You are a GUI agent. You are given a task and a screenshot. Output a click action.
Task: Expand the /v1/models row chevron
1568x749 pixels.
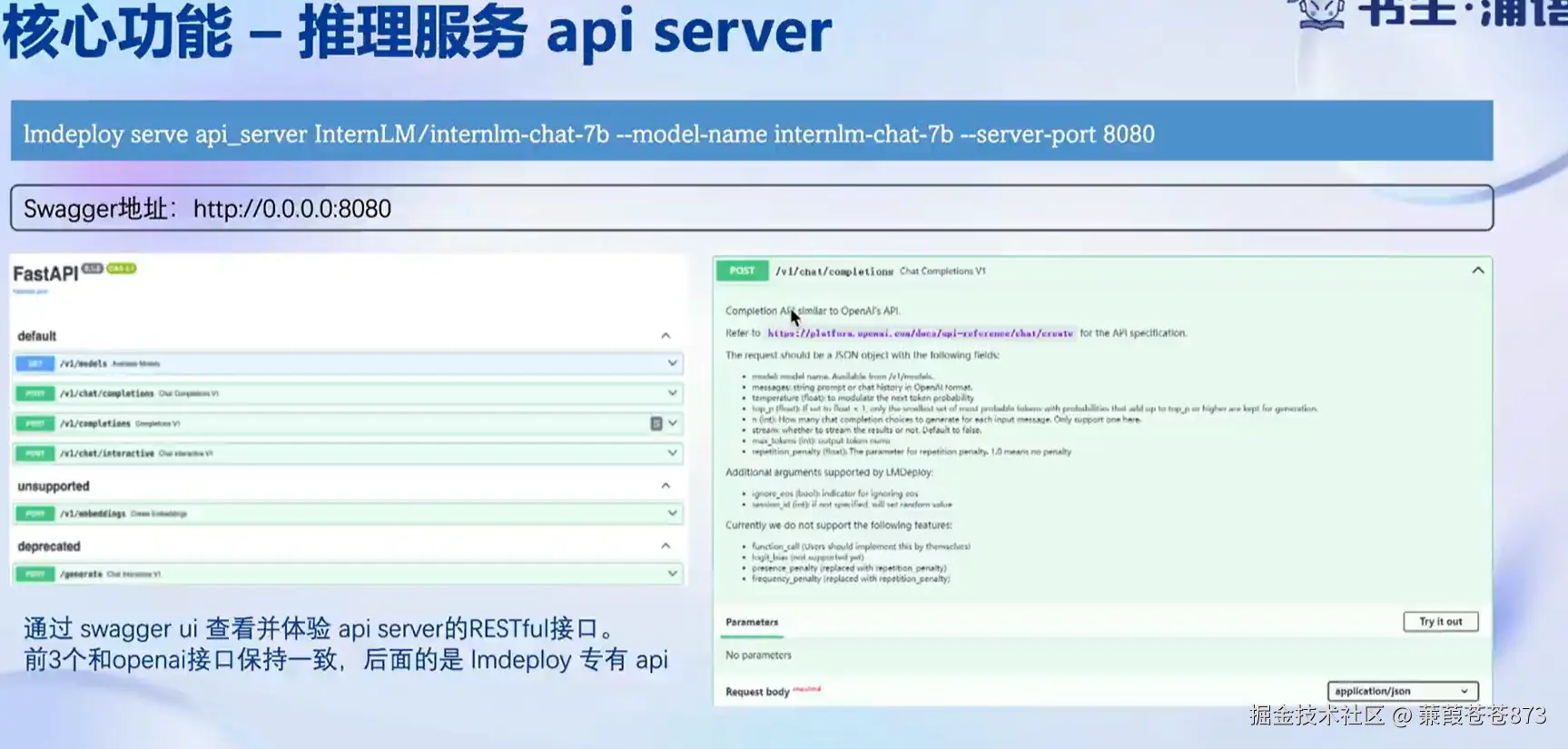673,363
